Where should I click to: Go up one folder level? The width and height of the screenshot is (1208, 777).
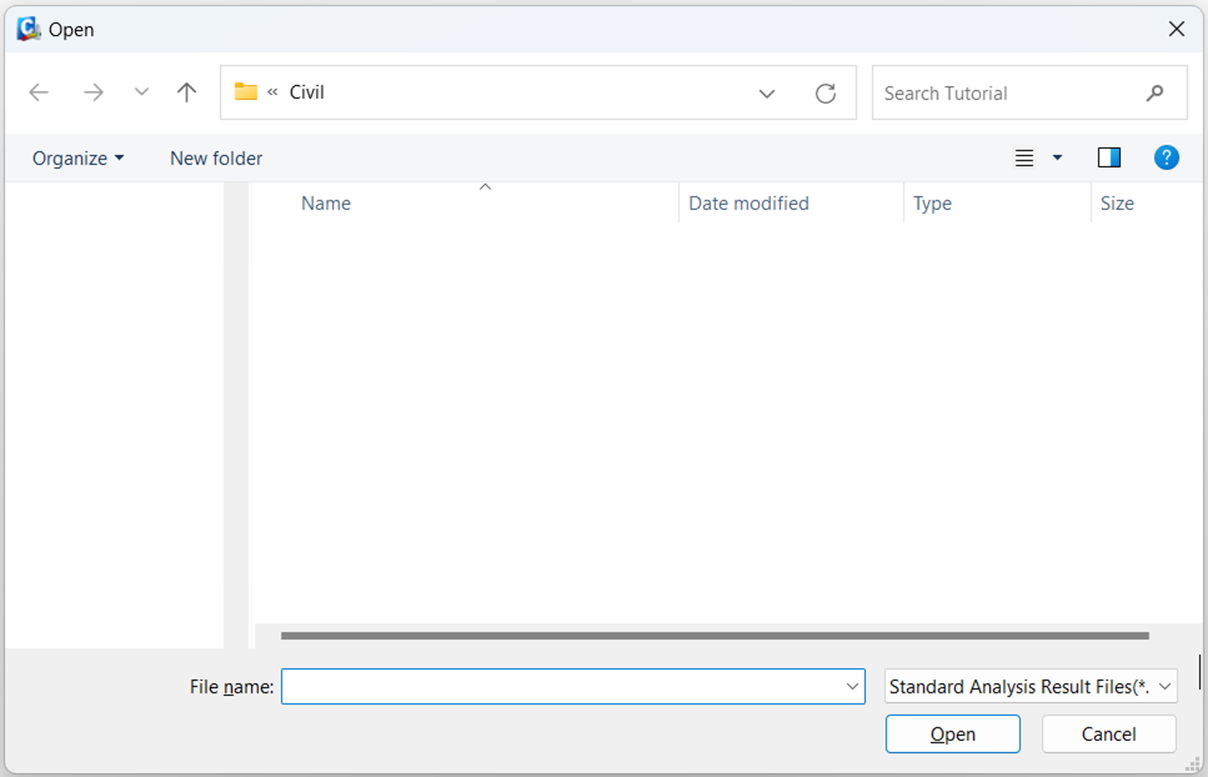186,92
